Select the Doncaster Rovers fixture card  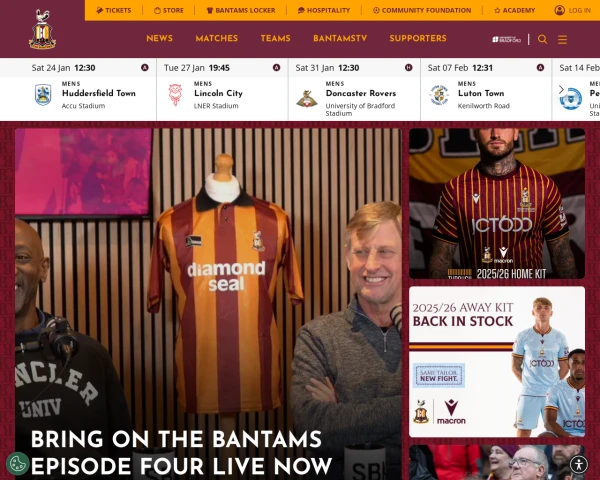click(354, 90)
